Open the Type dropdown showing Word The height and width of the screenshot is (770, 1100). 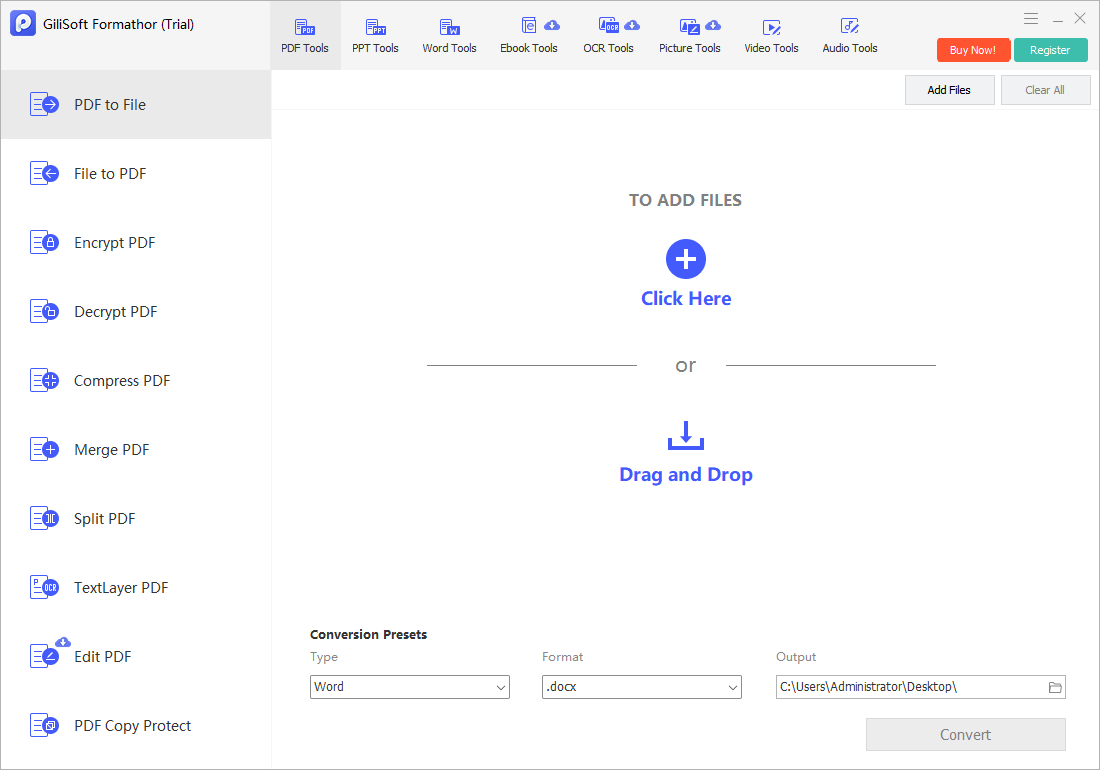[410, 687]
